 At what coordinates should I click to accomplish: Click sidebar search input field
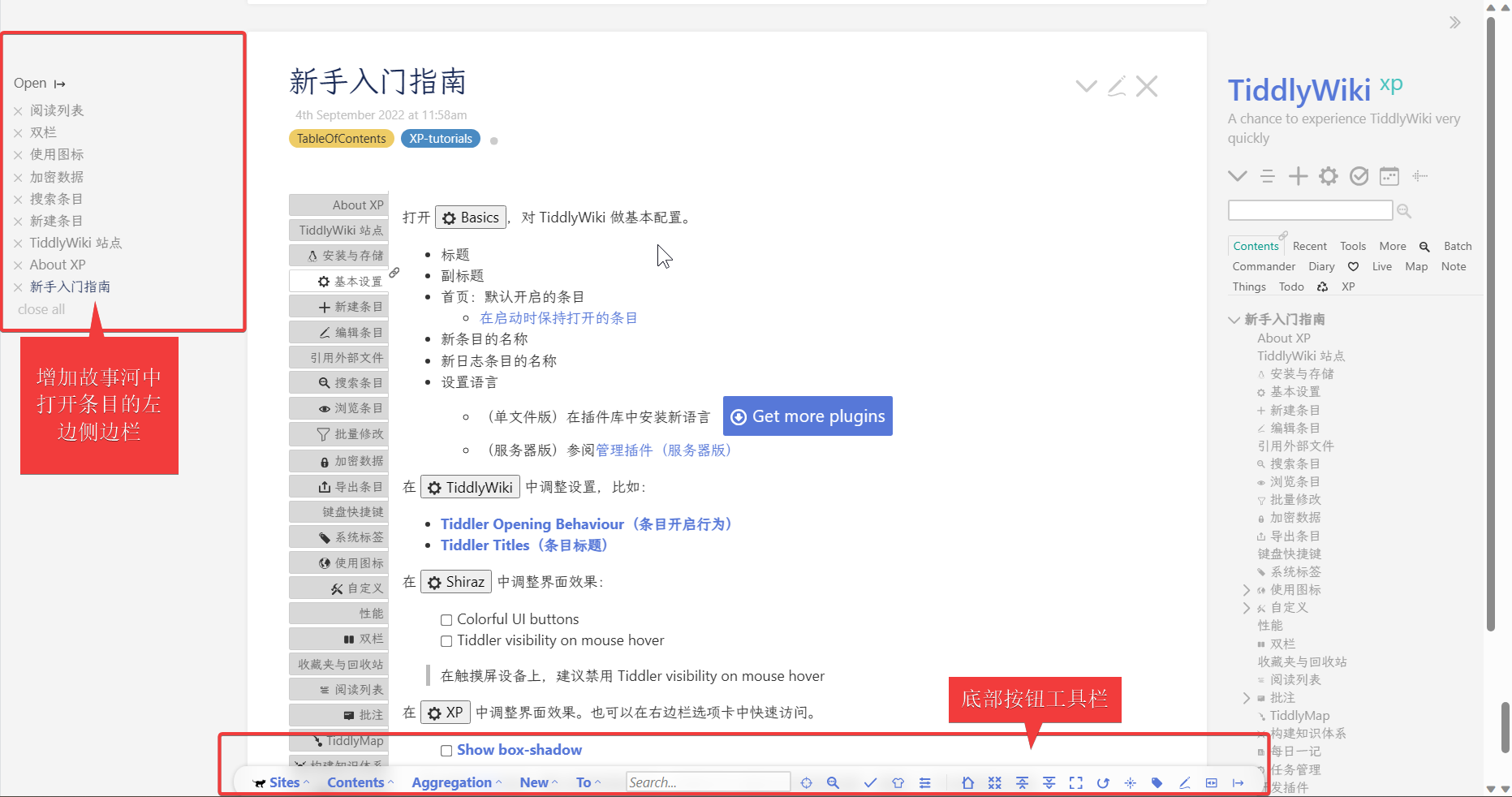(x=1310, y=211)
